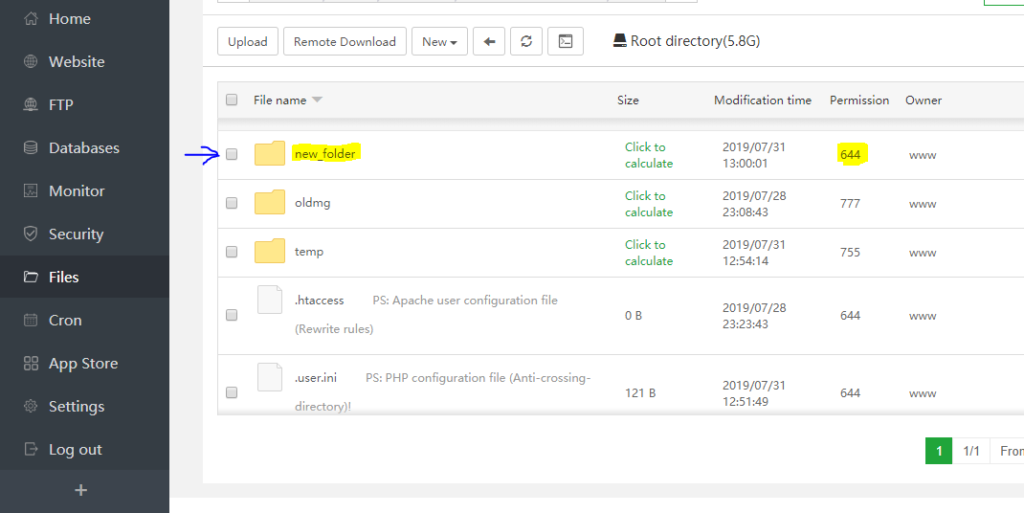
Task: Click permission 644 of new_folder
Action: pyautogui.click(x=850, y=155)
